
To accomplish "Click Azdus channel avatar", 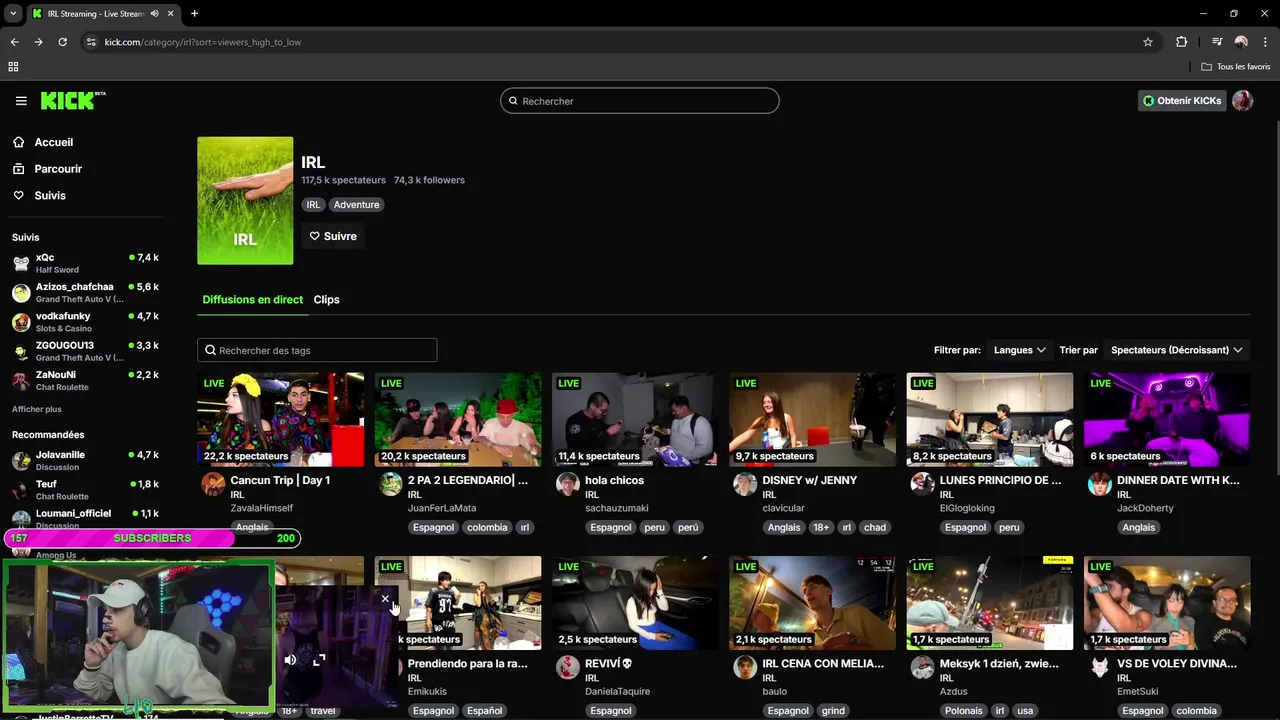I will [922, 668].
